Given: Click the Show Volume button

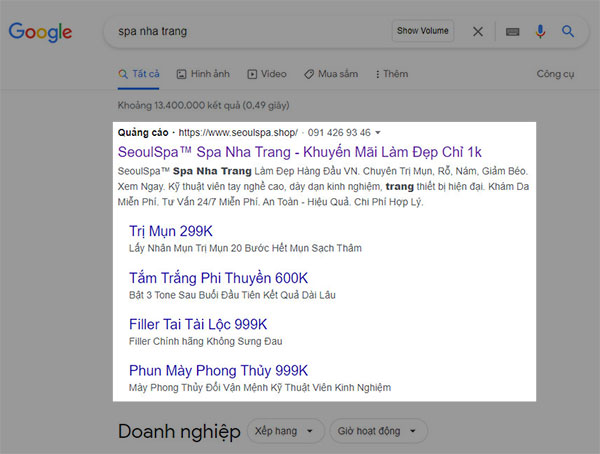Looking at the screenshot, I should pyautogui.click(x=422, y=31).
